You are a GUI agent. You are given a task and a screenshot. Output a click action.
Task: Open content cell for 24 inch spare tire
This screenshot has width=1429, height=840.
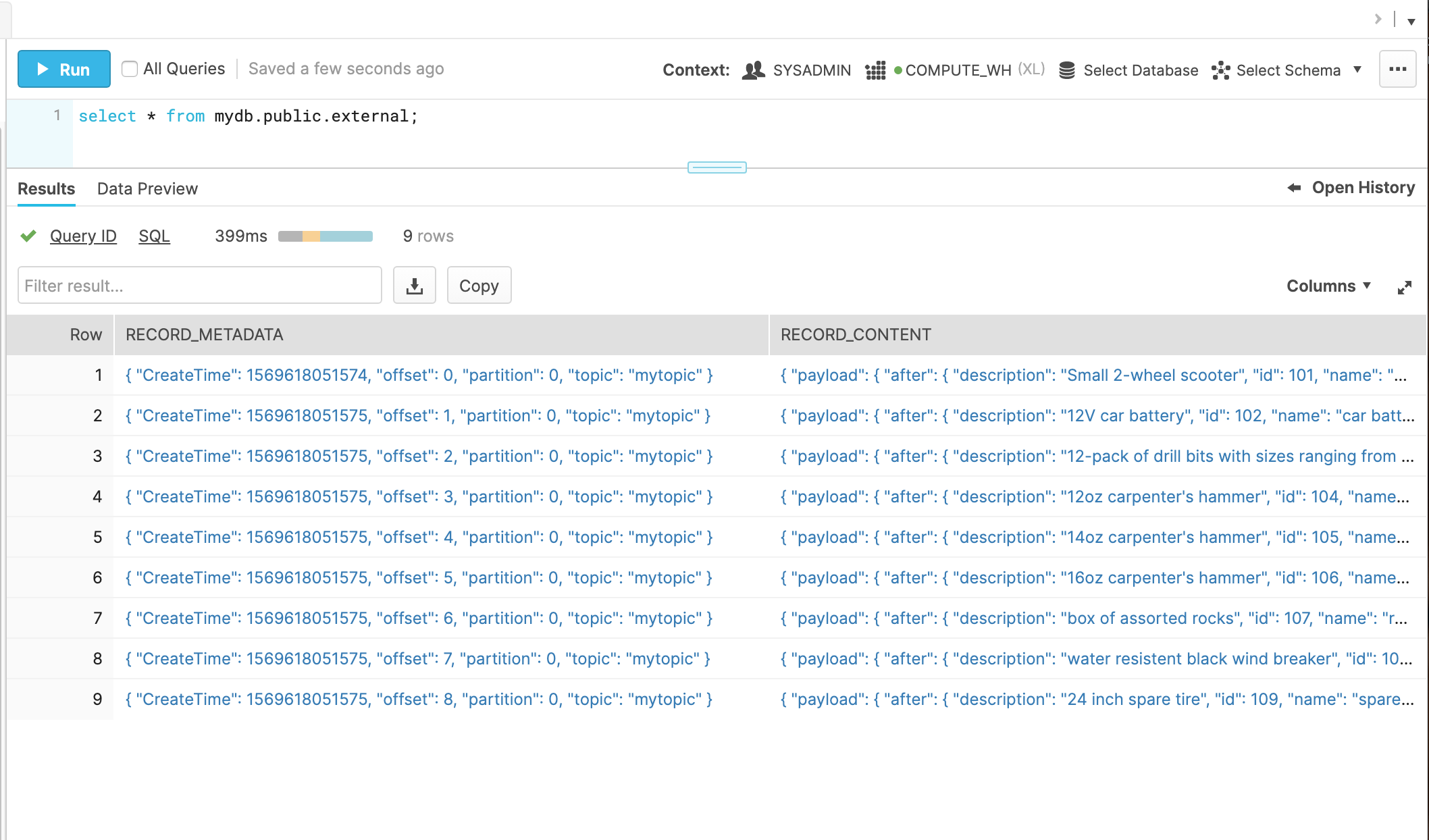point(1097,699)
